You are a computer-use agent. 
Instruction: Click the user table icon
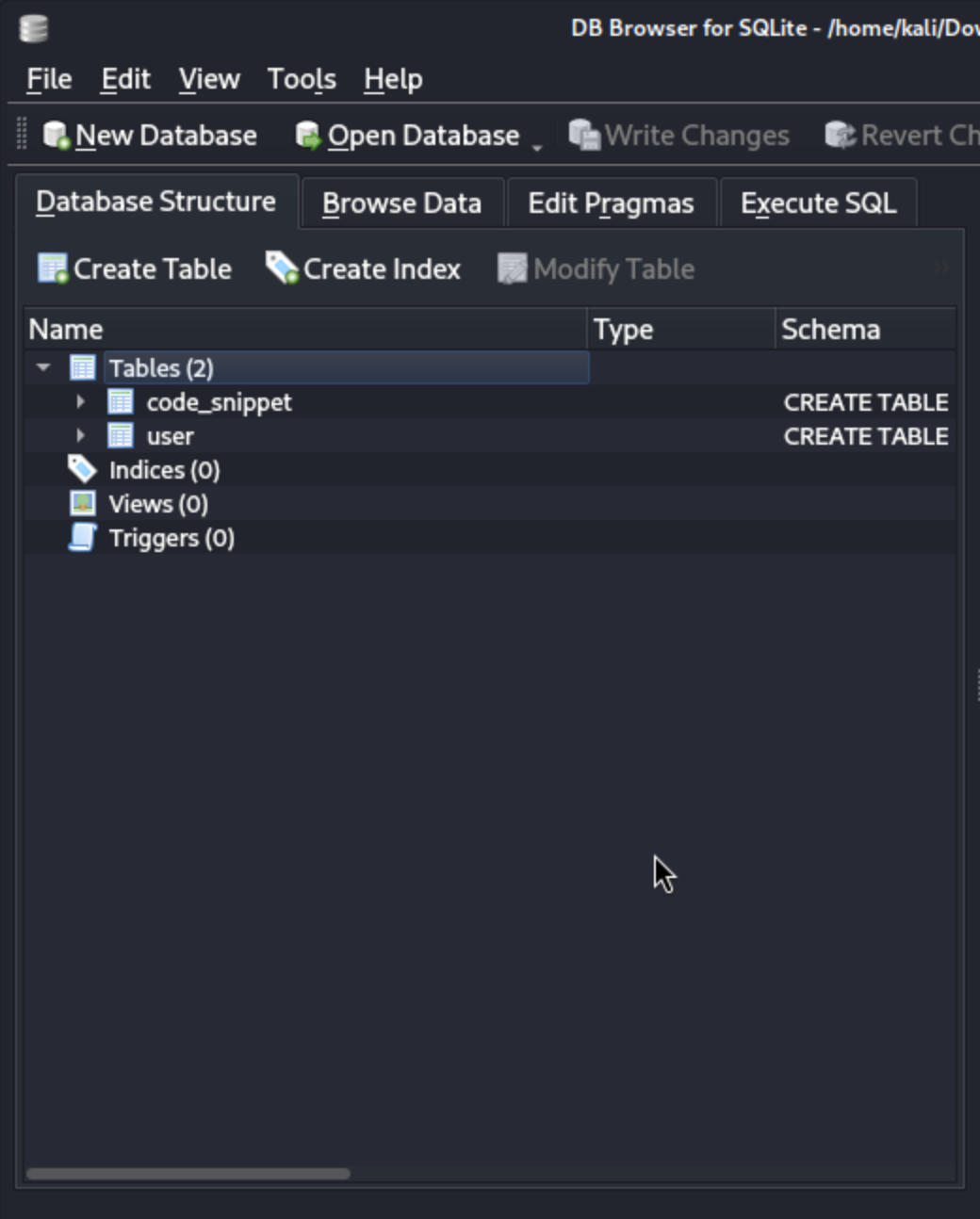pos(121,436)
